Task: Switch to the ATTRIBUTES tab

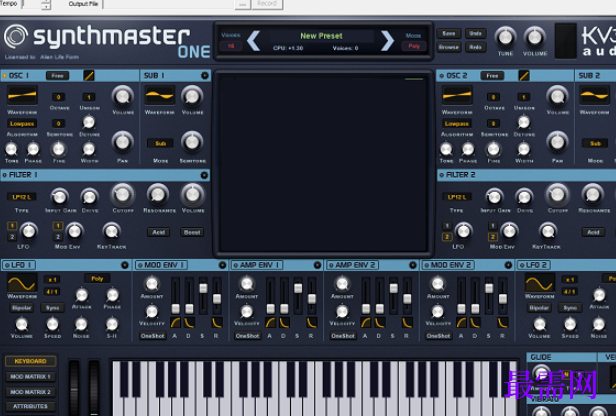Action: tap(31, 406)
